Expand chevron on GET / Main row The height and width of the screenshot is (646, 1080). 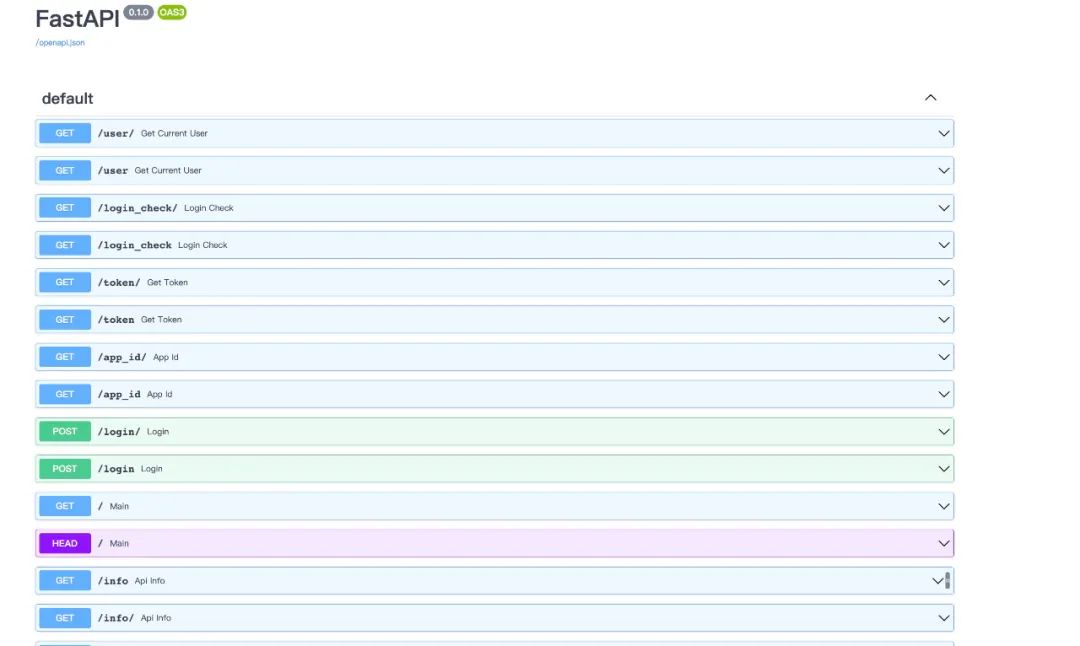[944, 506]
